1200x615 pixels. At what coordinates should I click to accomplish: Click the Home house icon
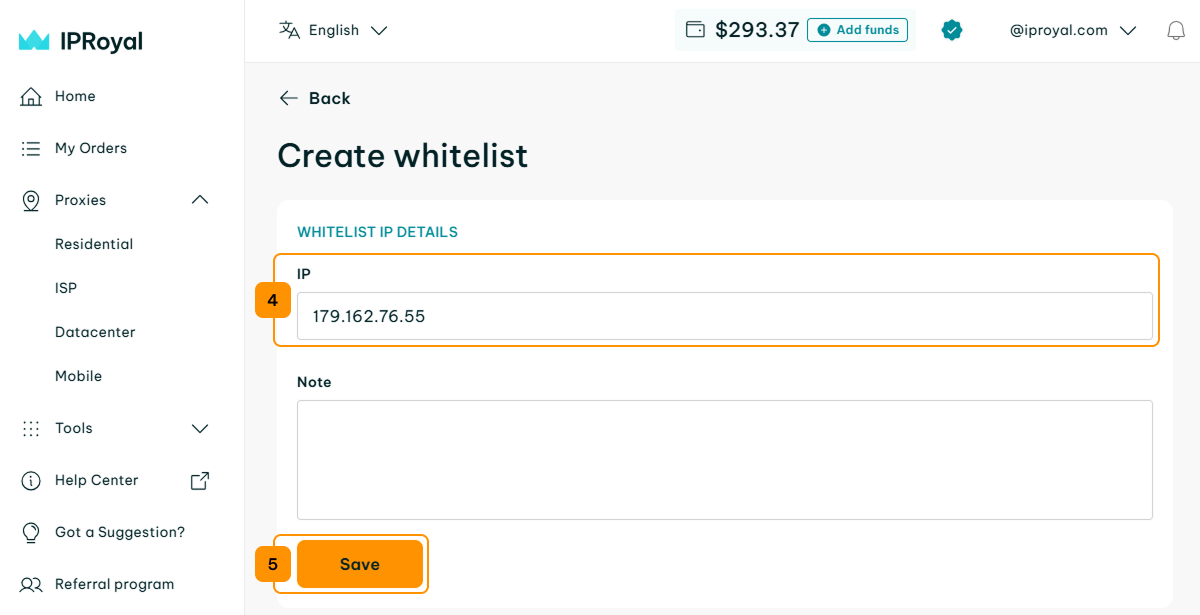click(x=32, y=96)
